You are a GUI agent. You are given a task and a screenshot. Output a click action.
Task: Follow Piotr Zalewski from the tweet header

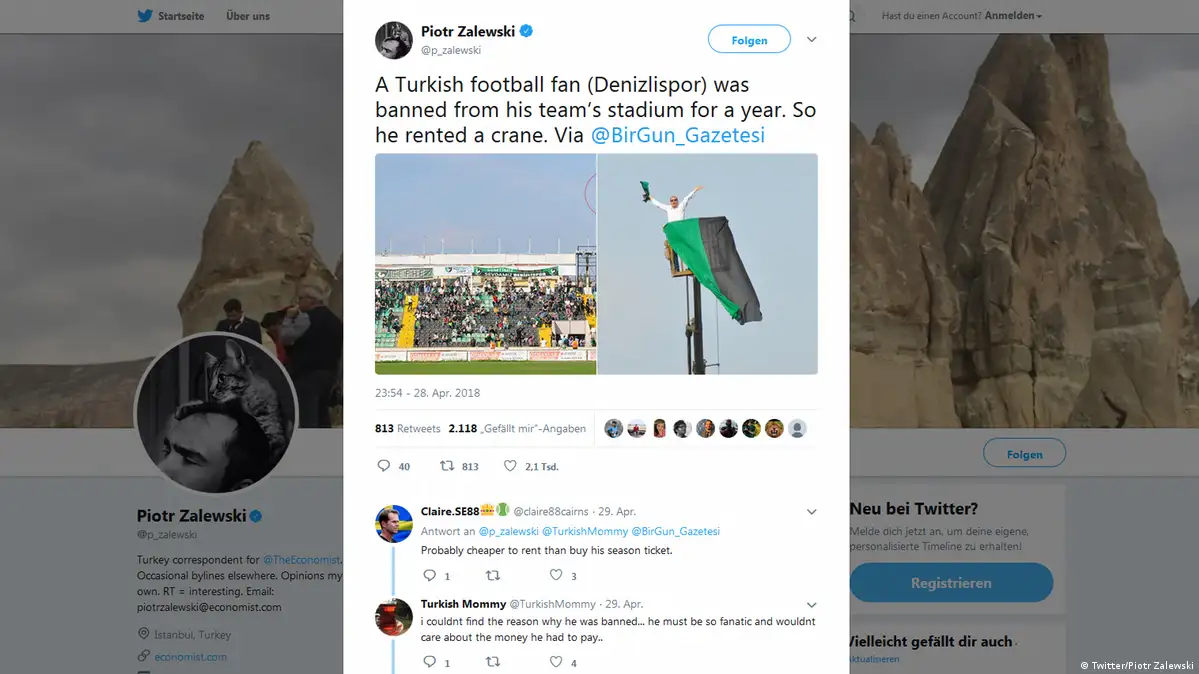coord(749,40)
